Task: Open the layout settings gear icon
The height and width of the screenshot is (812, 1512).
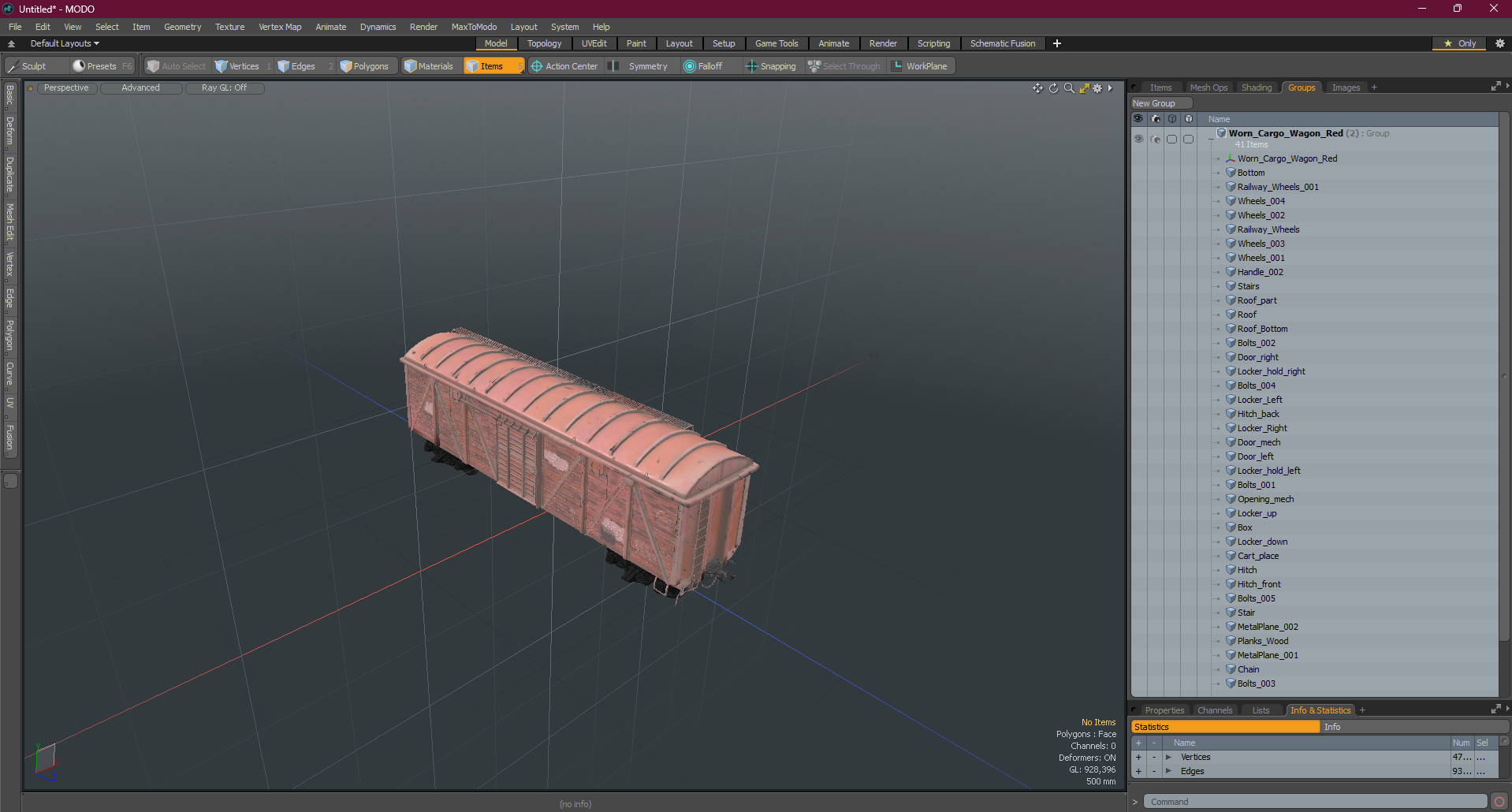Action: coord(1499,43)
